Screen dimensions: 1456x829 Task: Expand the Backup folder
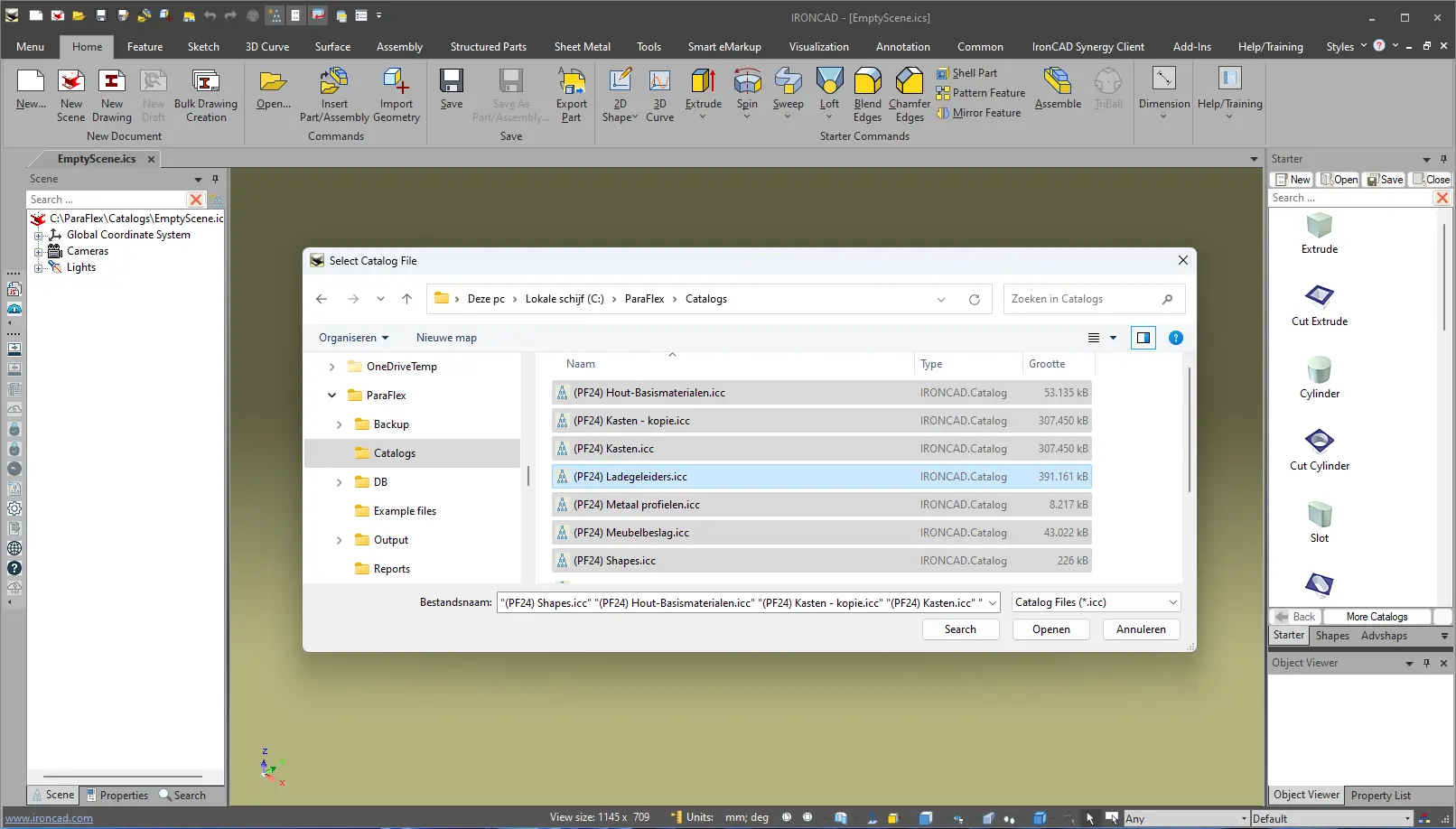(x=340, y=424)
